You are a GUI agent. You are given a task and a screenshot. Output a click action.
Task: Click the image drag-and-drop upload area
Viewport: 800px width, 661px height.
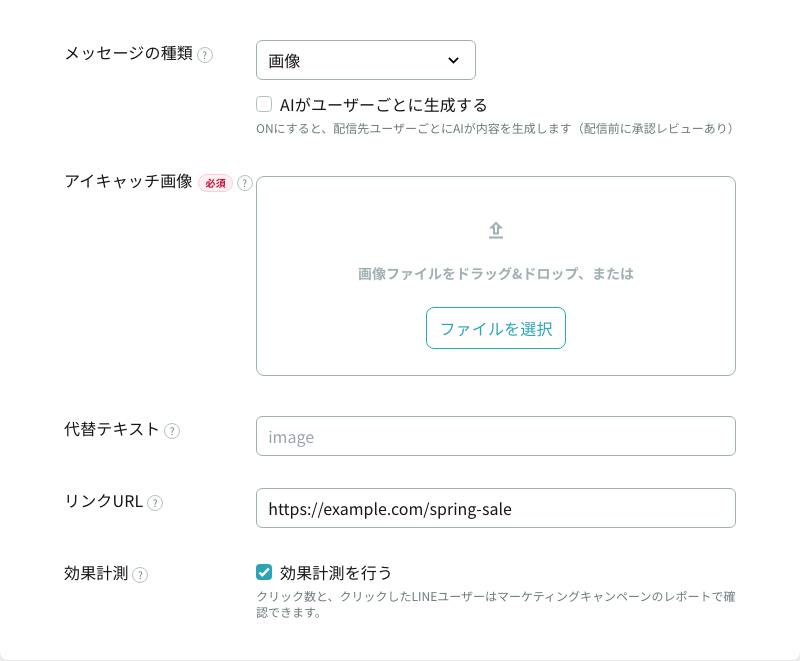(496, 276)
